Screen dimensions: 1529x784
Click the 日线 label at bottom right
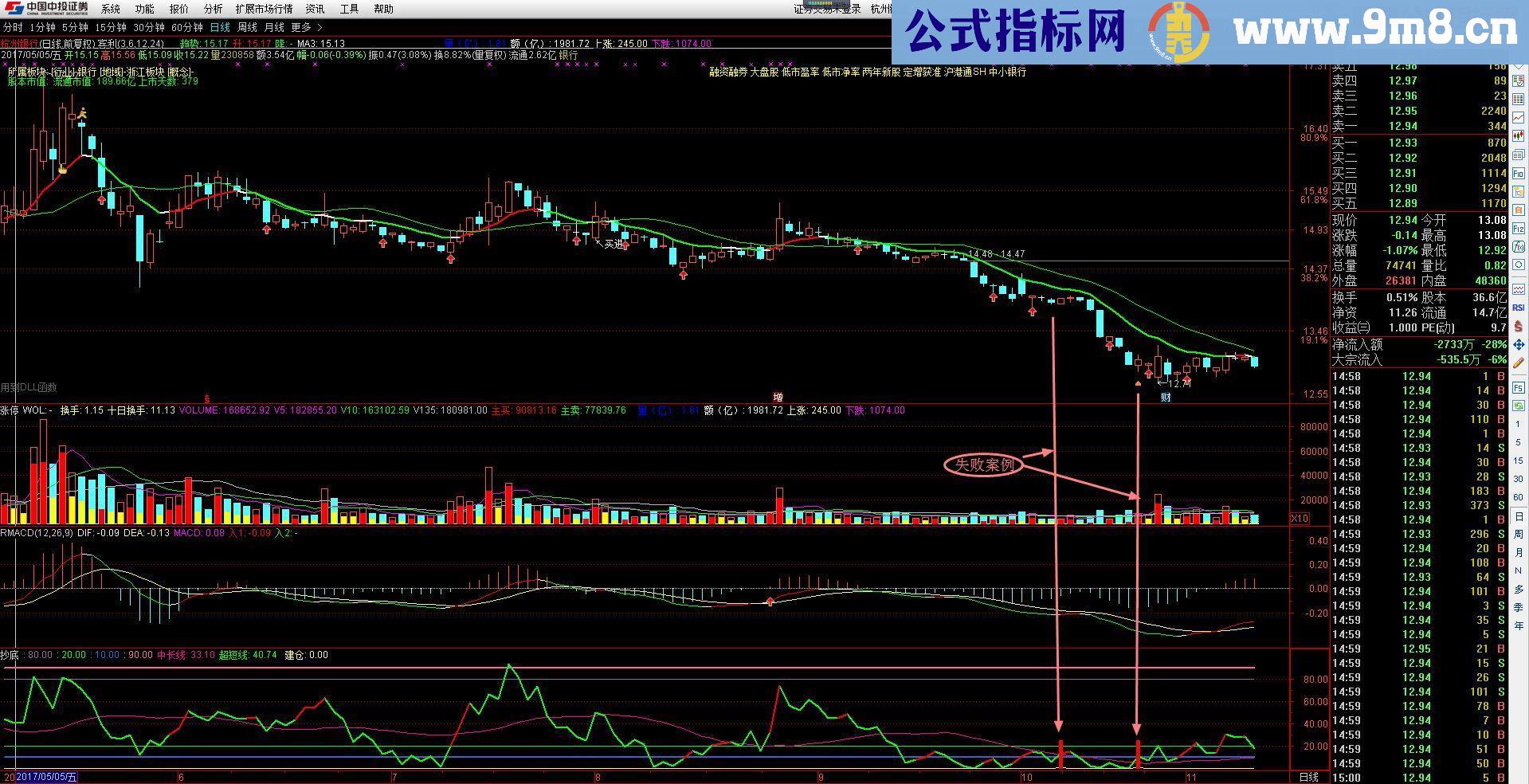(x=1308, y=777)
